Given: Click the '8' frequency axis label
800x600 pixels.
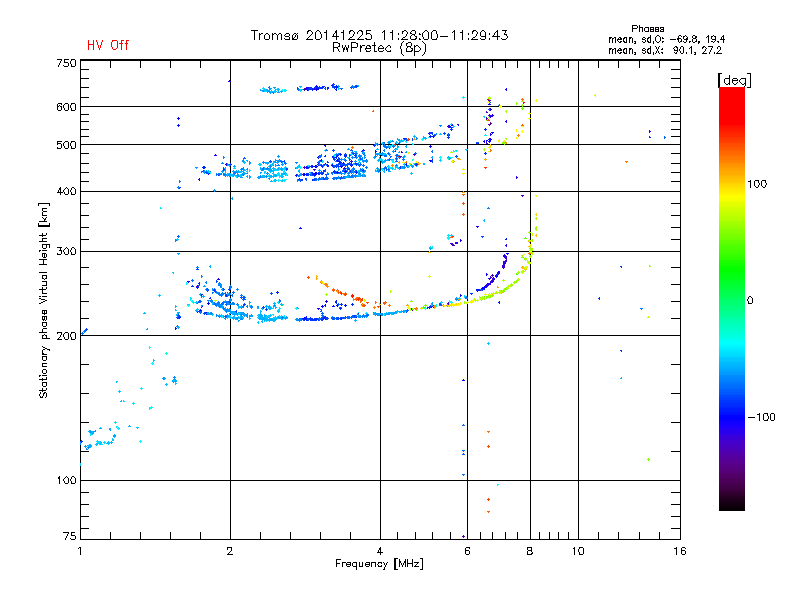Looking at the screenshot, I should click(530, 551).
